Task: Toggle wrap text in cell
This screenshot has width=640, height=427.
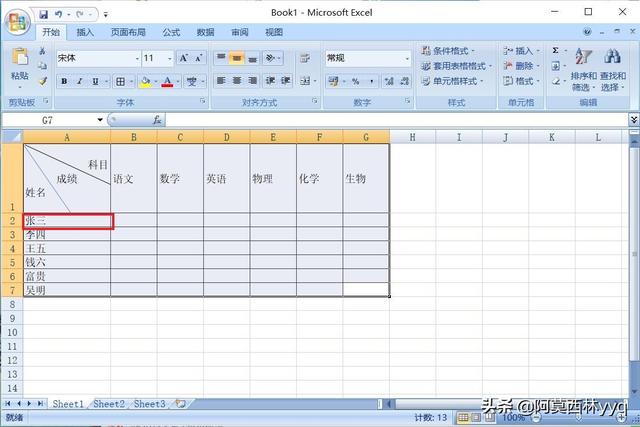Action: pos(305,58)
